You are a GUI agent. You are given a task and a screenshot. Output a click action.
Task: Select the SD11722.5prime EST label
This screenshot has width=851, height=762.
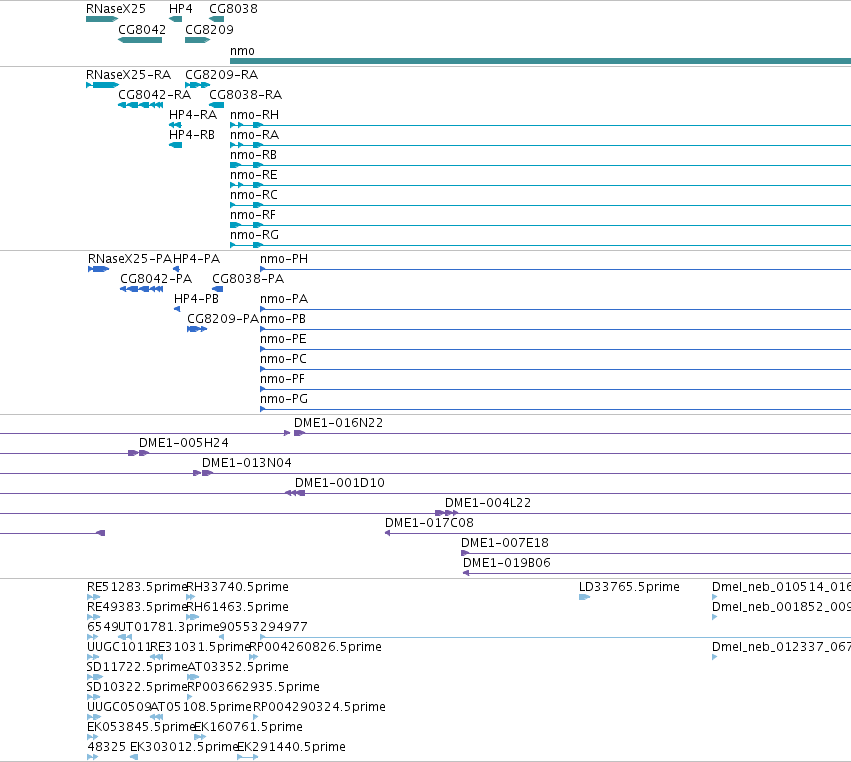pos(137,667)
